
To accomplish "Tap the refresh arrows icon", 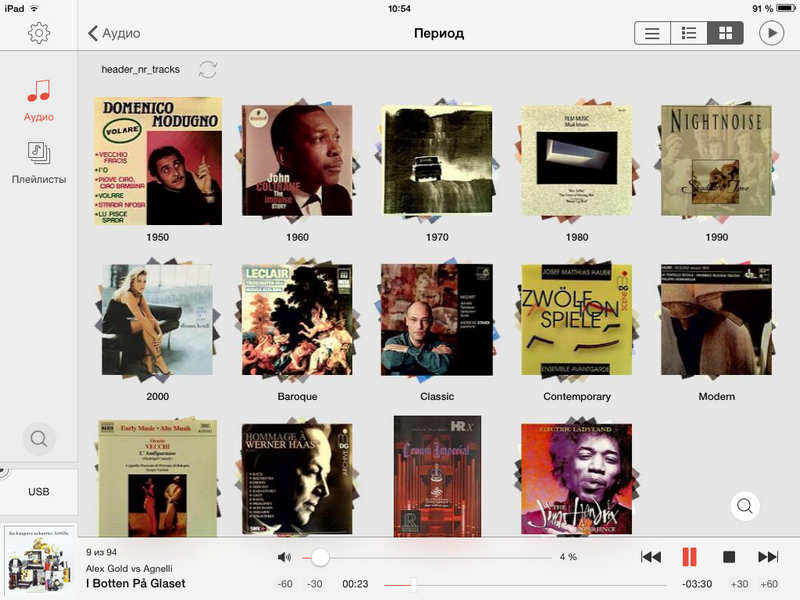I will point(208,69).
